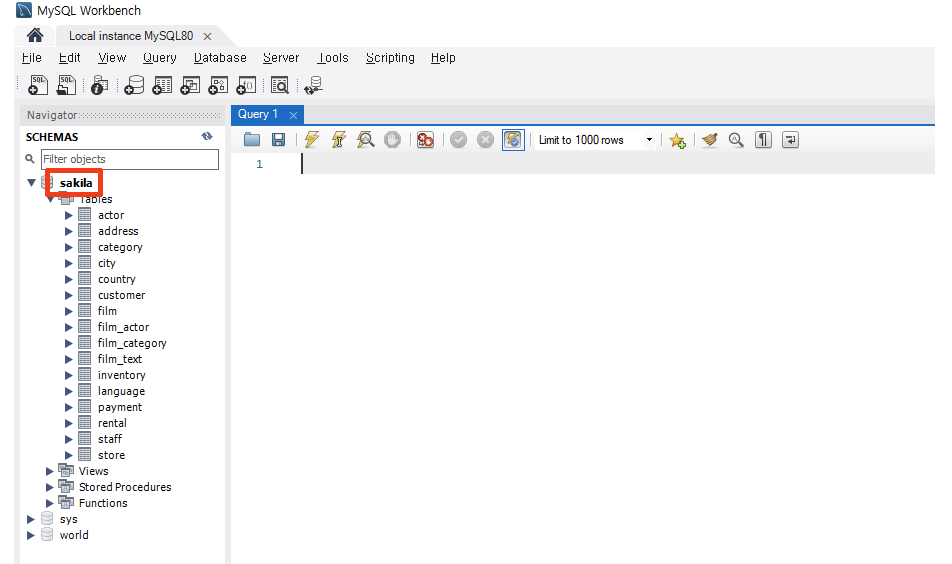Image resolution: width=952 pixels, height=564 pixels.
Task: Select the rental table
Action: (x=112, y=423)
